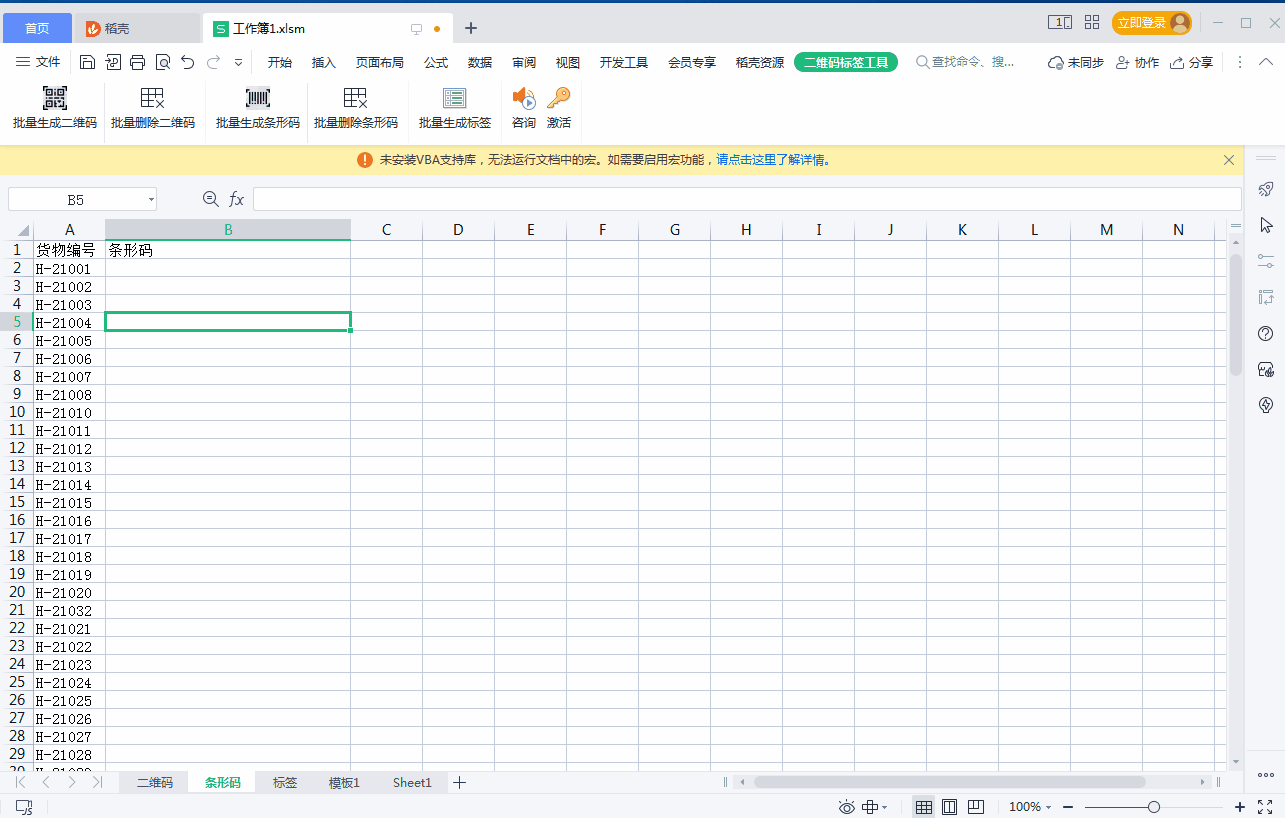Click the 协作 collaborate button
1285x818 pixels.
pos(1137,62)
